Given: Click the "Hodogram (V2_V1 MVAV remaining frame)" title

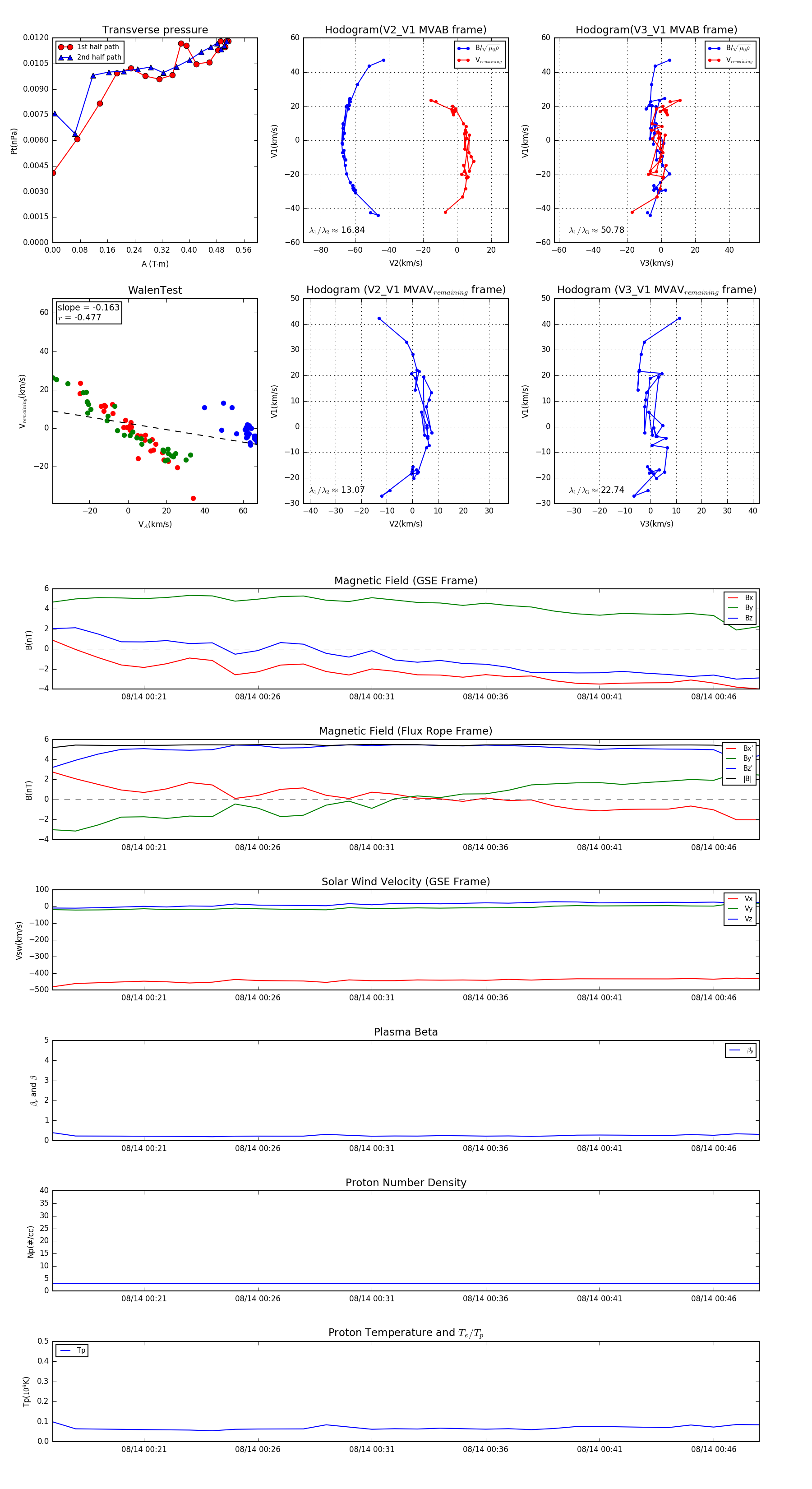Looking at the screenshot, I should click(x=406, y=290).
